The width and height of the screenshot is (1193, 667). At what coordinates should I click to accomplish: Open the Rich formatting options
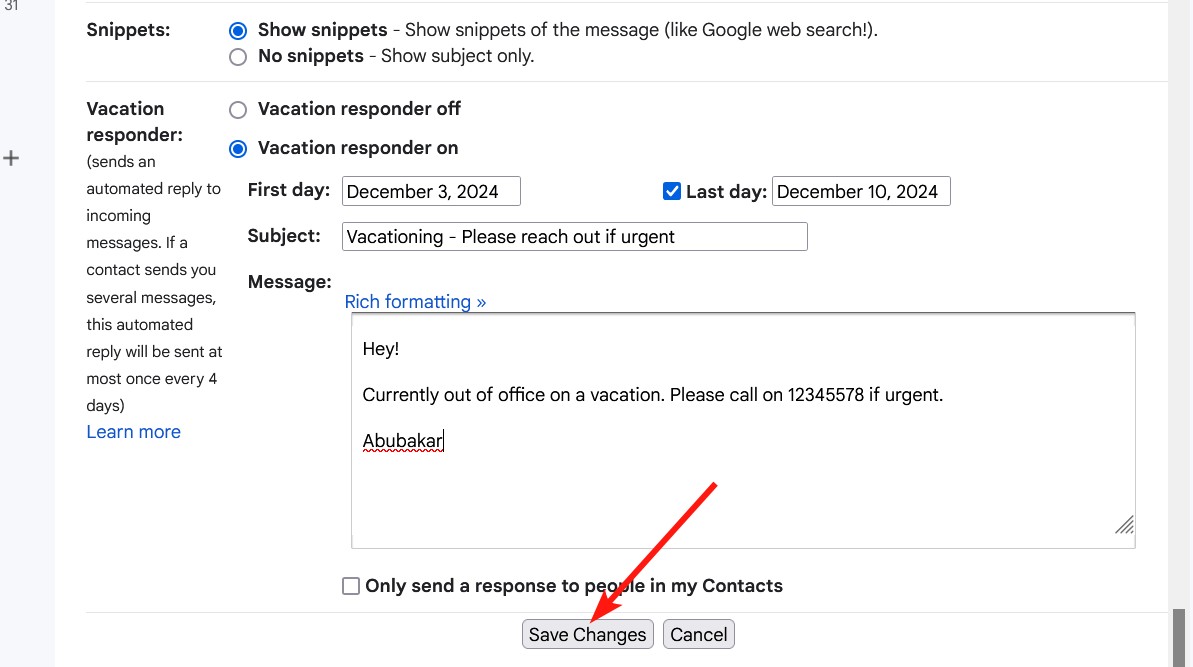click(x=415, y=301)
